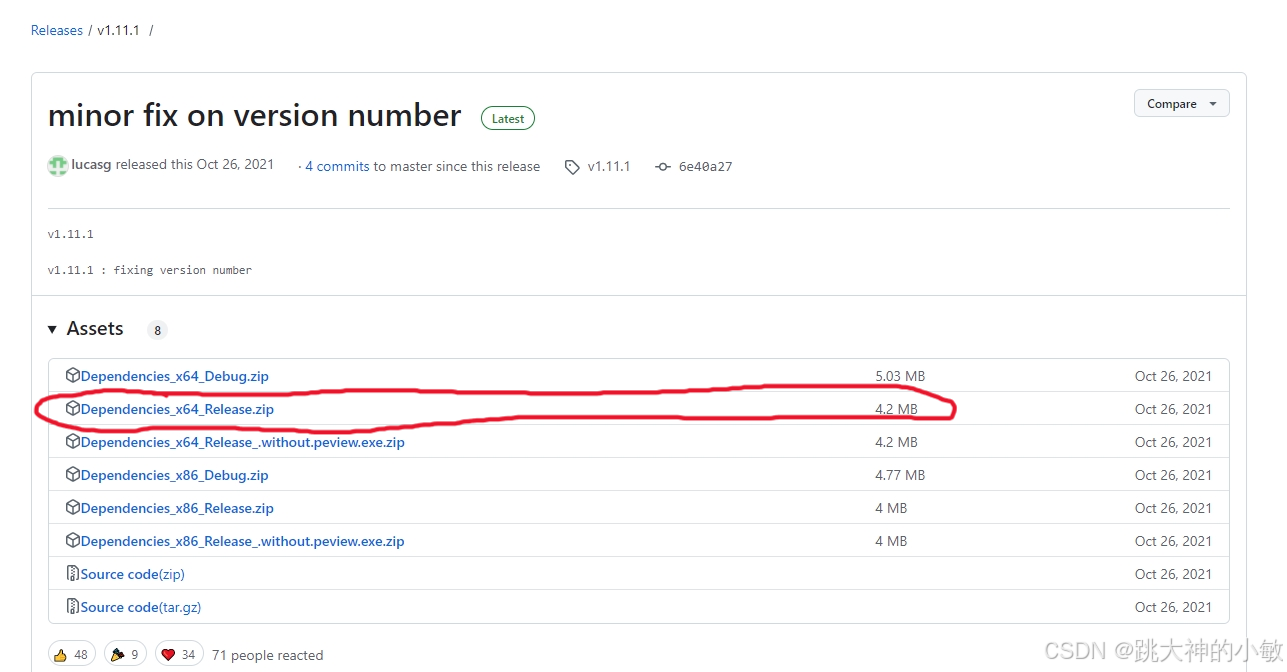Click package icon for Dependencies_x64_Debug.zip

[x=72, y=376]
